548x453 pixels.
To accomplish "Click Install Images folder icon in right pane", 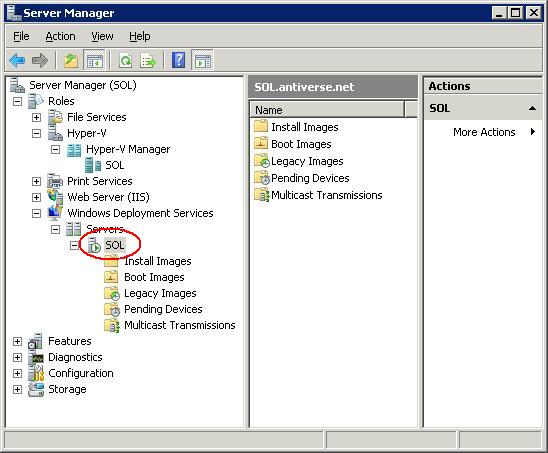I will [261, 127].
